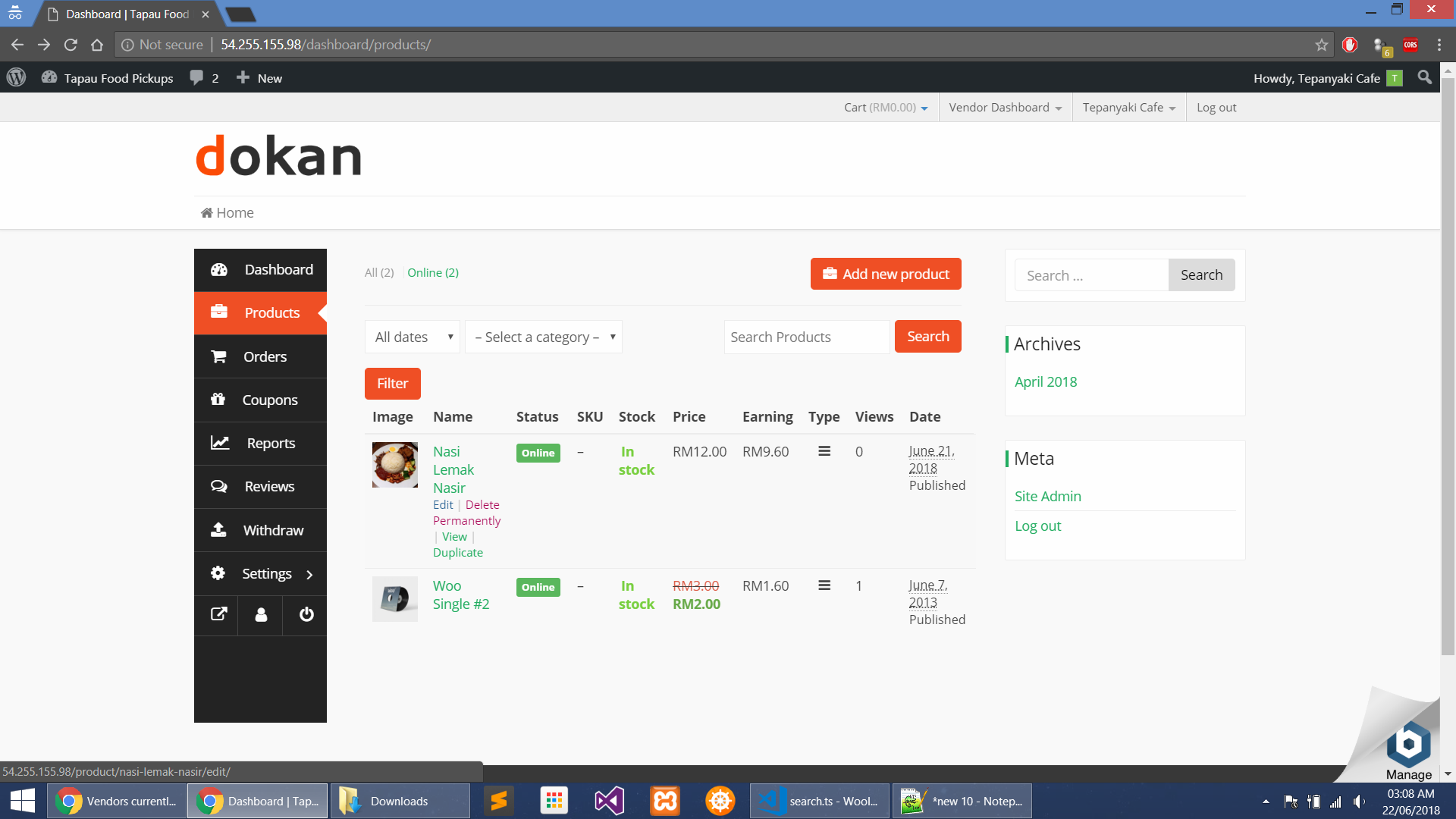The width and height of the screenshot is (1456, 819).
Task: Click the Withdraw upload icon
Action: (x=219, y=530)
